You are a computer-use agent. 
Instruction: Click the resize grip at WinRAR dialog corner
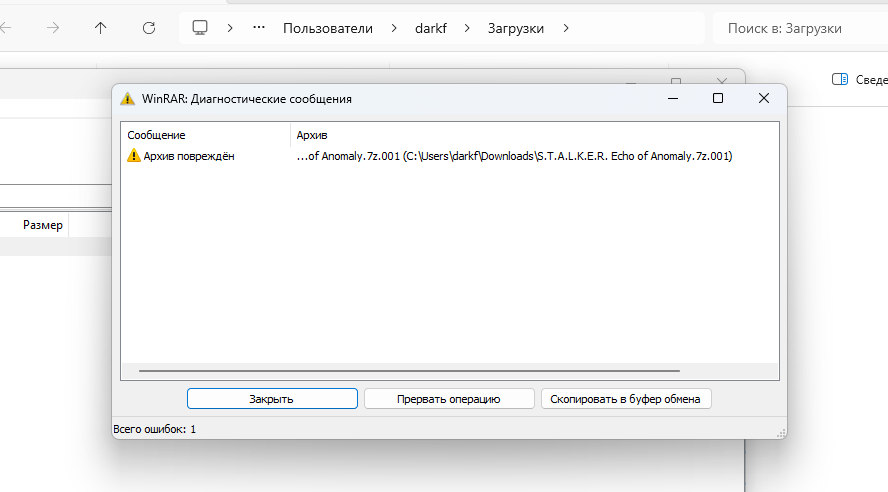781,433
